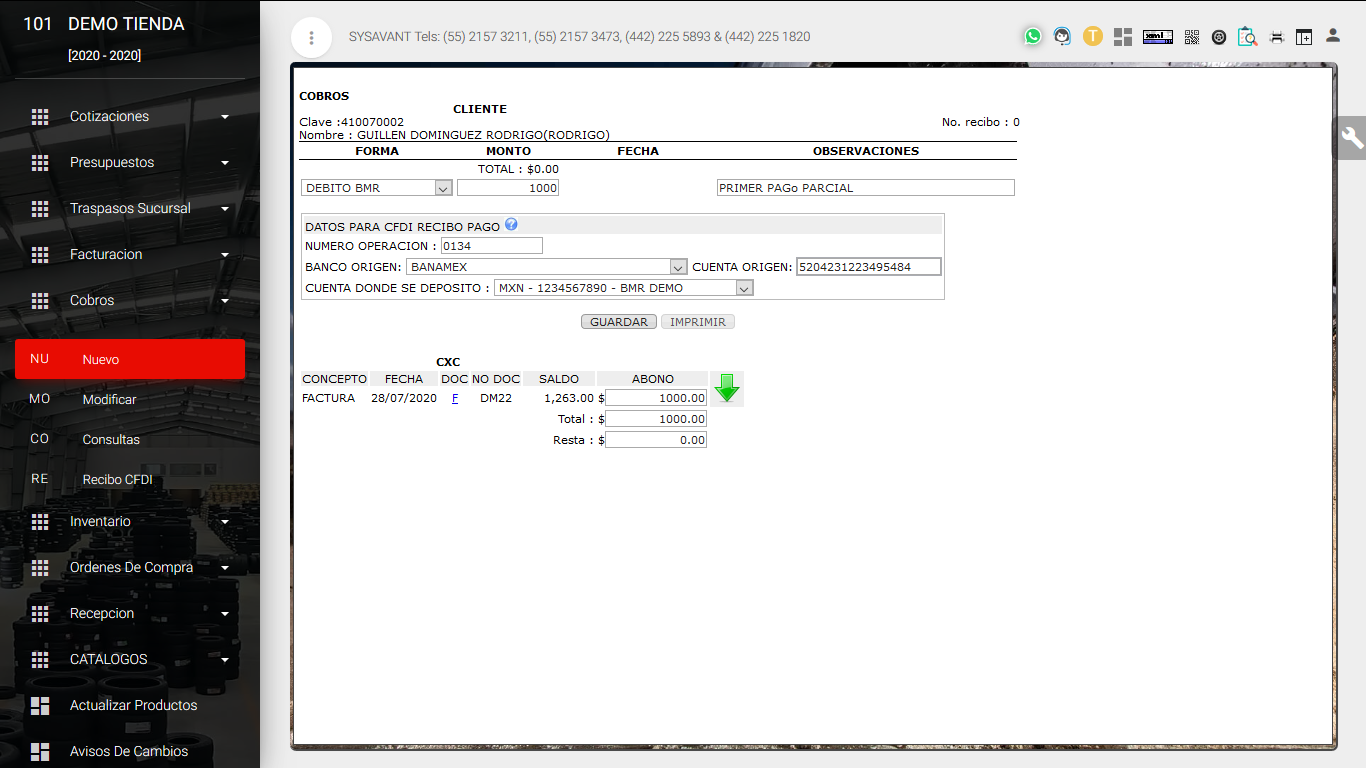Click the blue help icon beside CFDI title
Screen dimensions: 1366x768
511,225
